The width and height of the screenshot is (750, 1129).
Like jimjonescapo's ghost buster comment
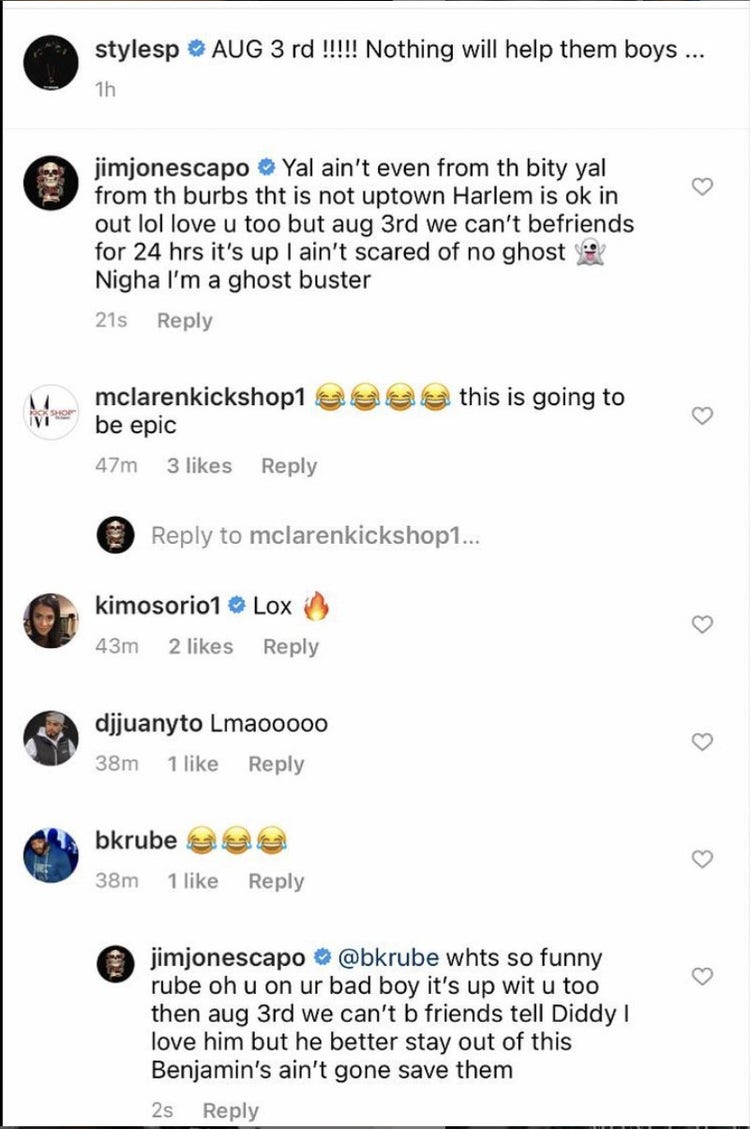point(703,186)
